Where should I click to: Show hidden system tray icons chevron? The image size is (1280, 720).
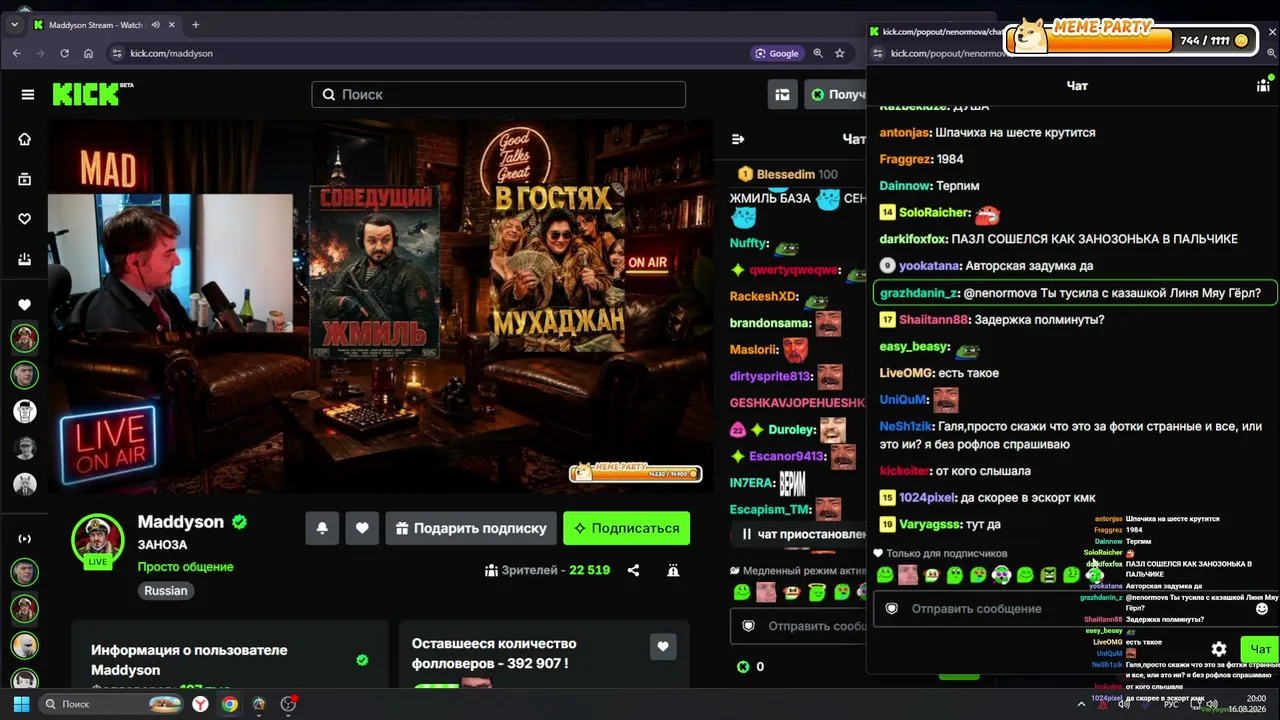tap(1081, 704)
